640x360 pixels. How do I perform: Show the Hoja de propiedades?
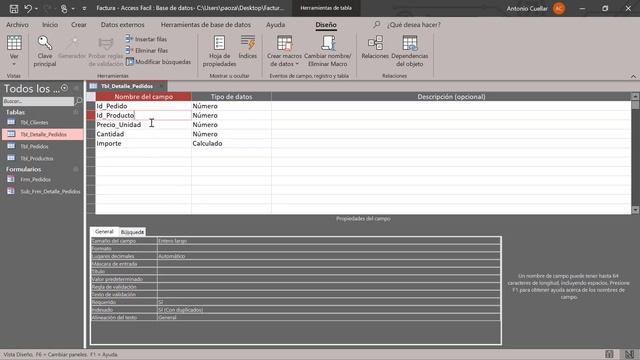(219, 51)
